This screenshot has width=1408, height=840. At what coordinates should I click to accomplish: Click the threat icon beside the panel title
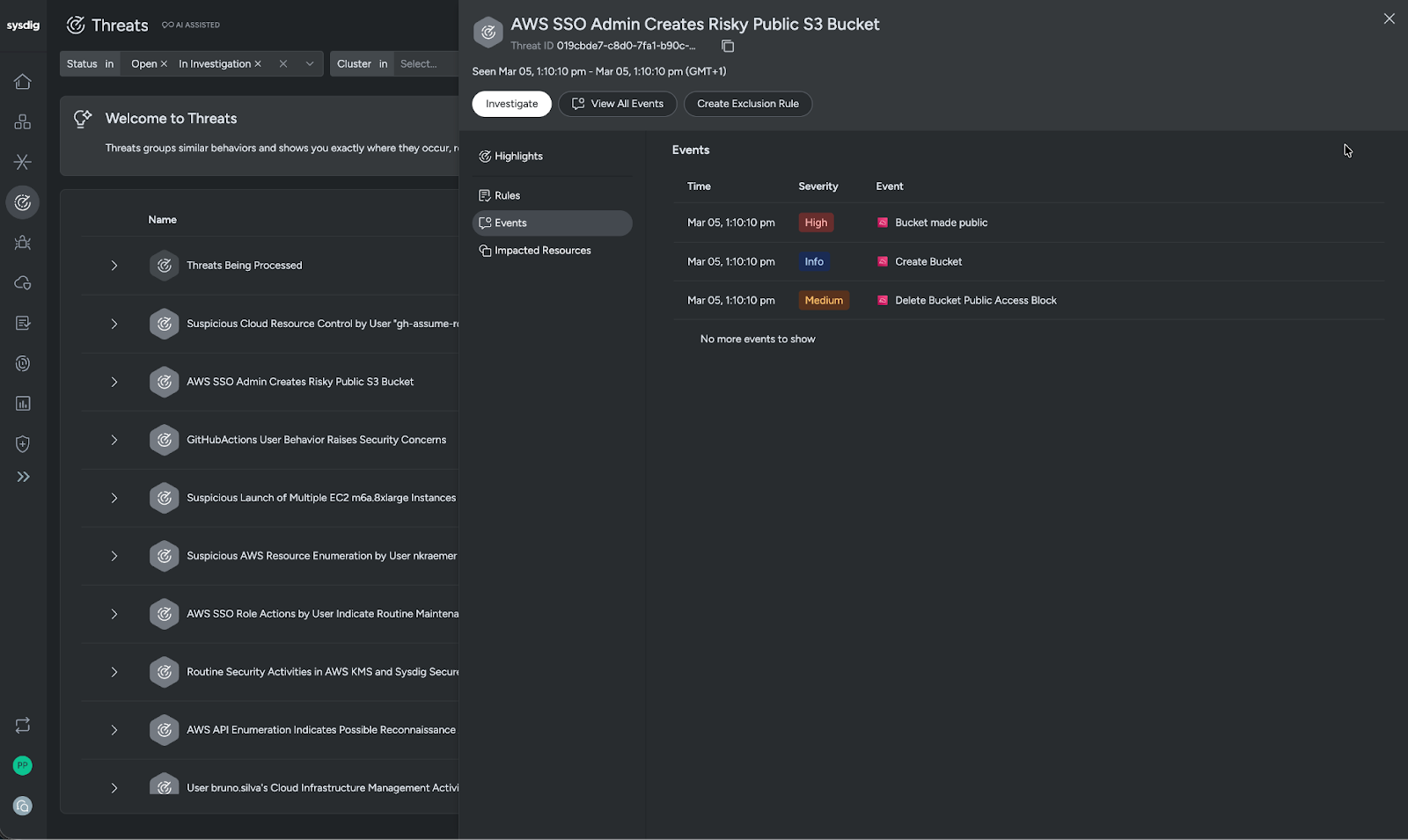click(x=488, y=33)
